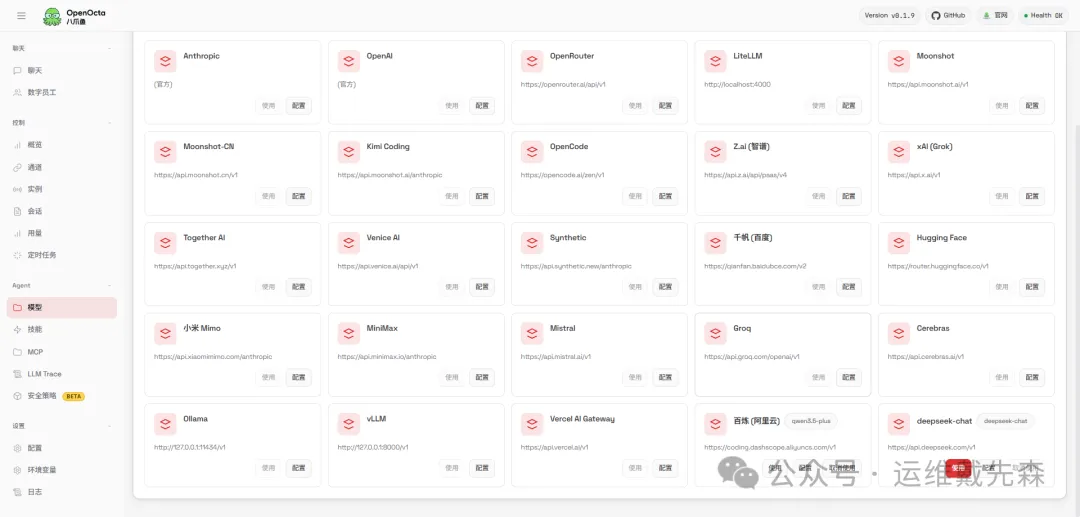Open the LLM Trace page

click(x=61, y=374)
